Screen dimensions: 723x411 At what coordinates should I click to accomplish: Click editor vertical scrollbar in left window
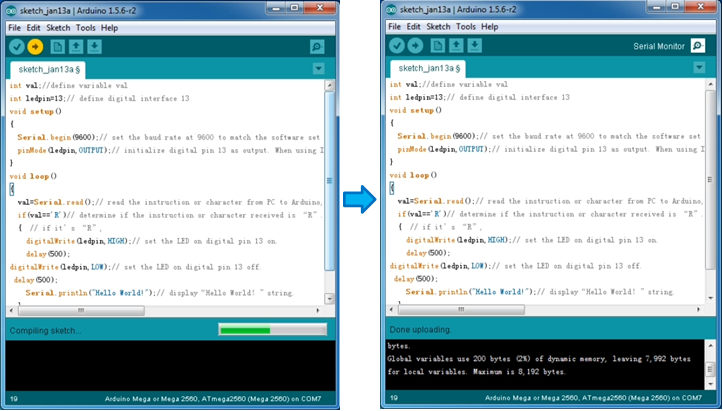[x=329, y=180]
